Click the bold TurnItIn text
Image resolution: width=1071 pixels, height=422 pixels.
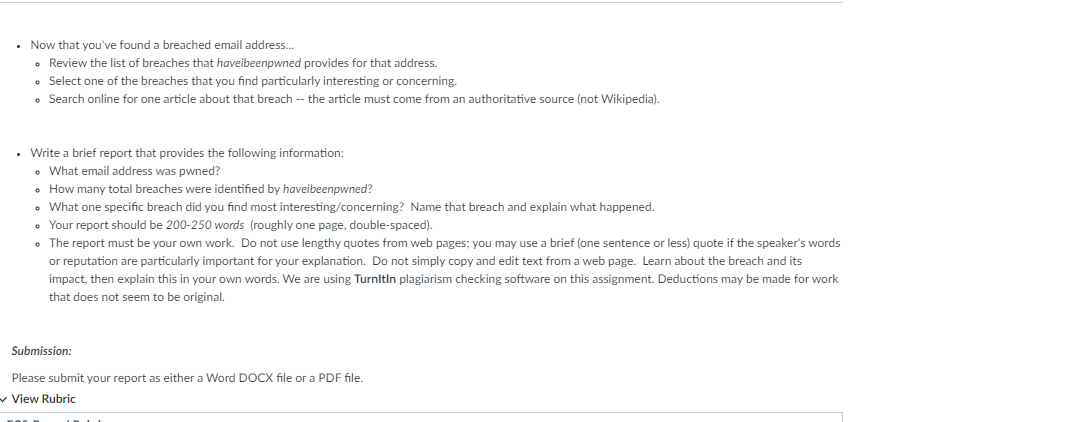tap(375, 279)
